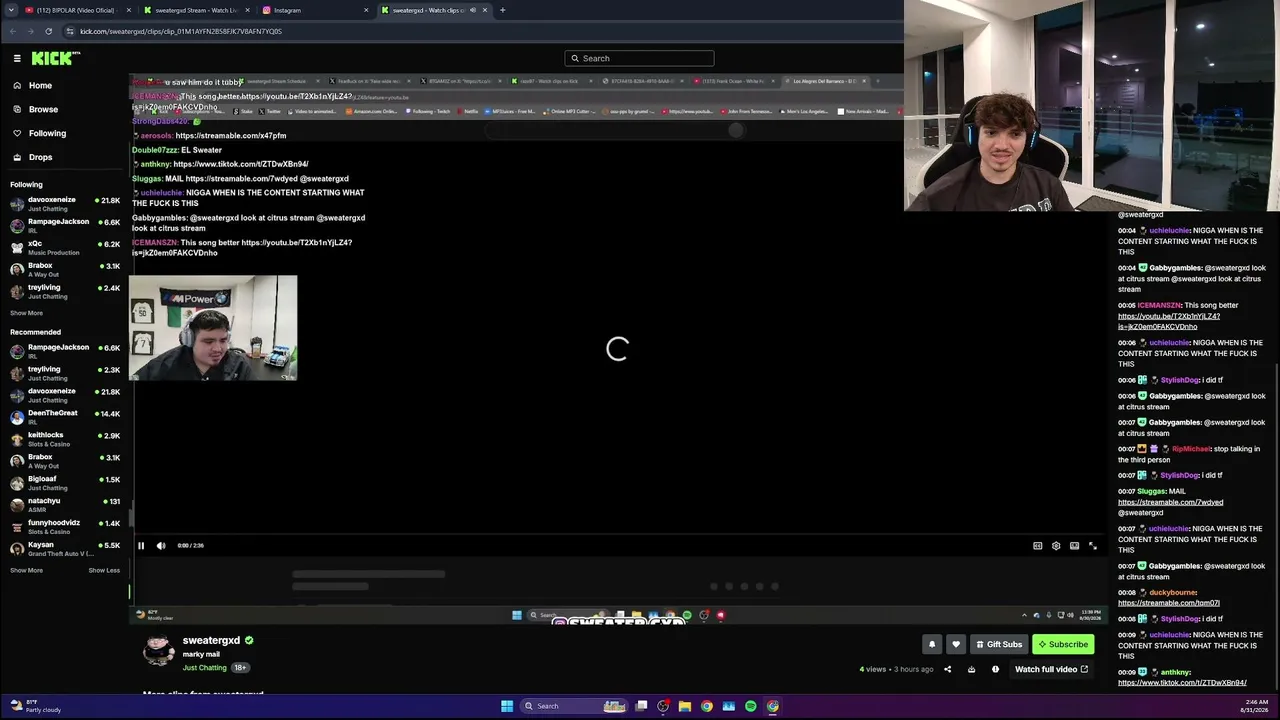Screen dimensions: 1280x720
Task: Open davooxeneize channel in Following list
Action: 65,203
